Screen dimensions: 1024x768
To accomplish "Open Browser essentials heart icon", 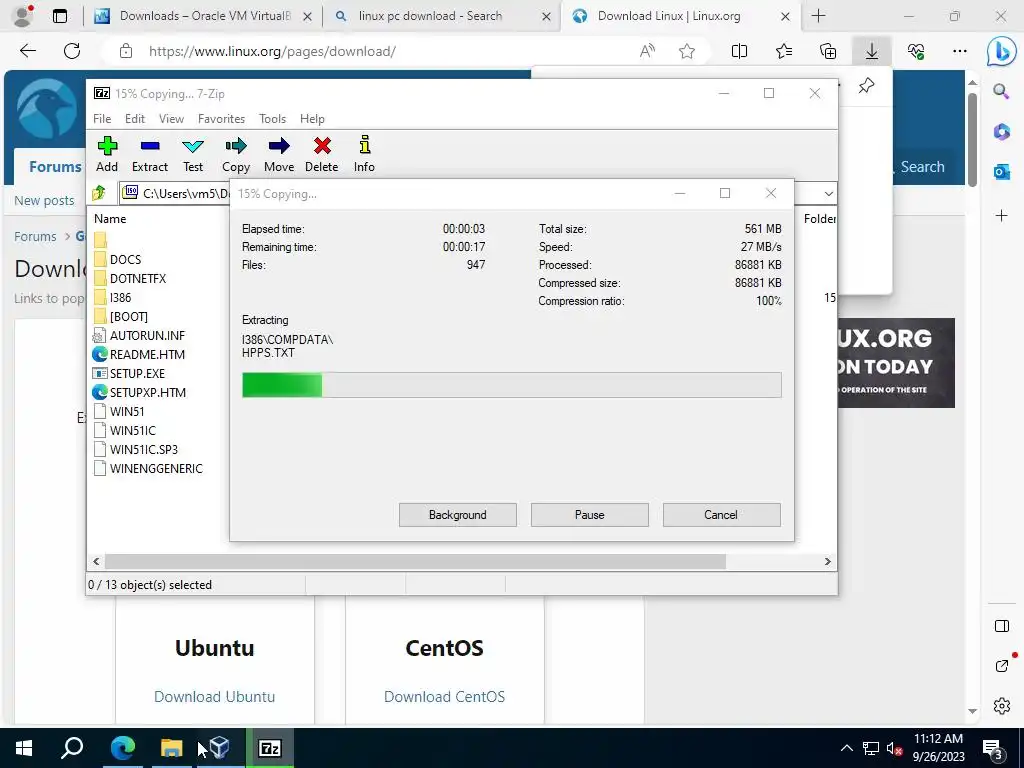I will pyautogui.click(x=916, y=51).
